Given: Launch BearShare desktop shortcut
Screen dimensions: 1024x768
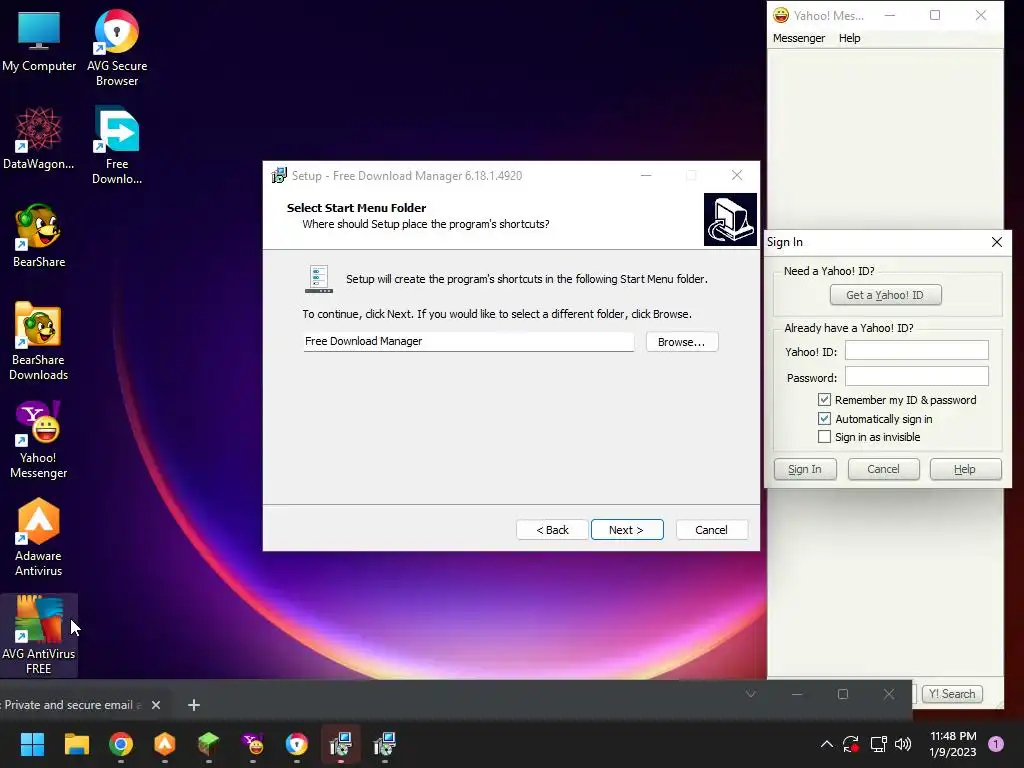Looking at the screenshot, I should [x=39, y=236].
